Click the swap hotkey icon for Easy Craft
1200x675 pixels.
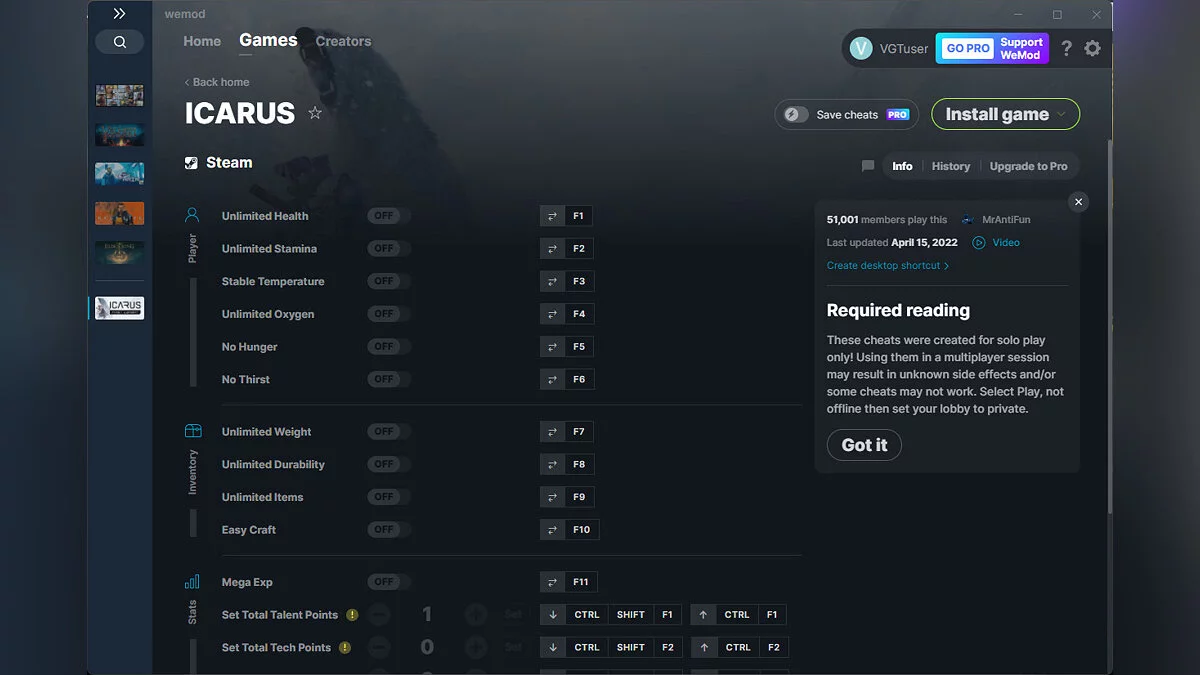point(552,530)
